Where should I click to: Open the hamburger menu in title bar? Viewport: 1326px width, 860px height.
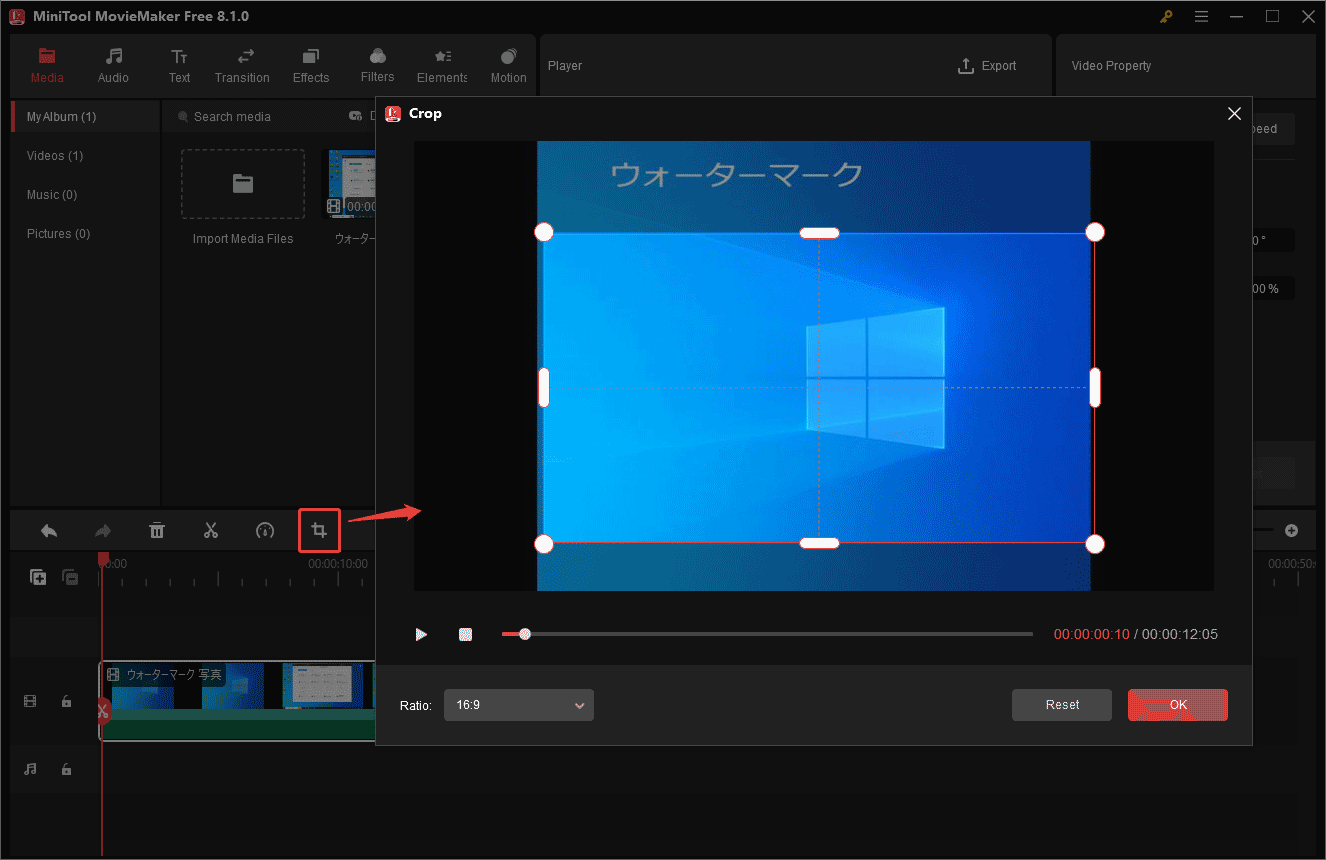[x=1202, y=16]
